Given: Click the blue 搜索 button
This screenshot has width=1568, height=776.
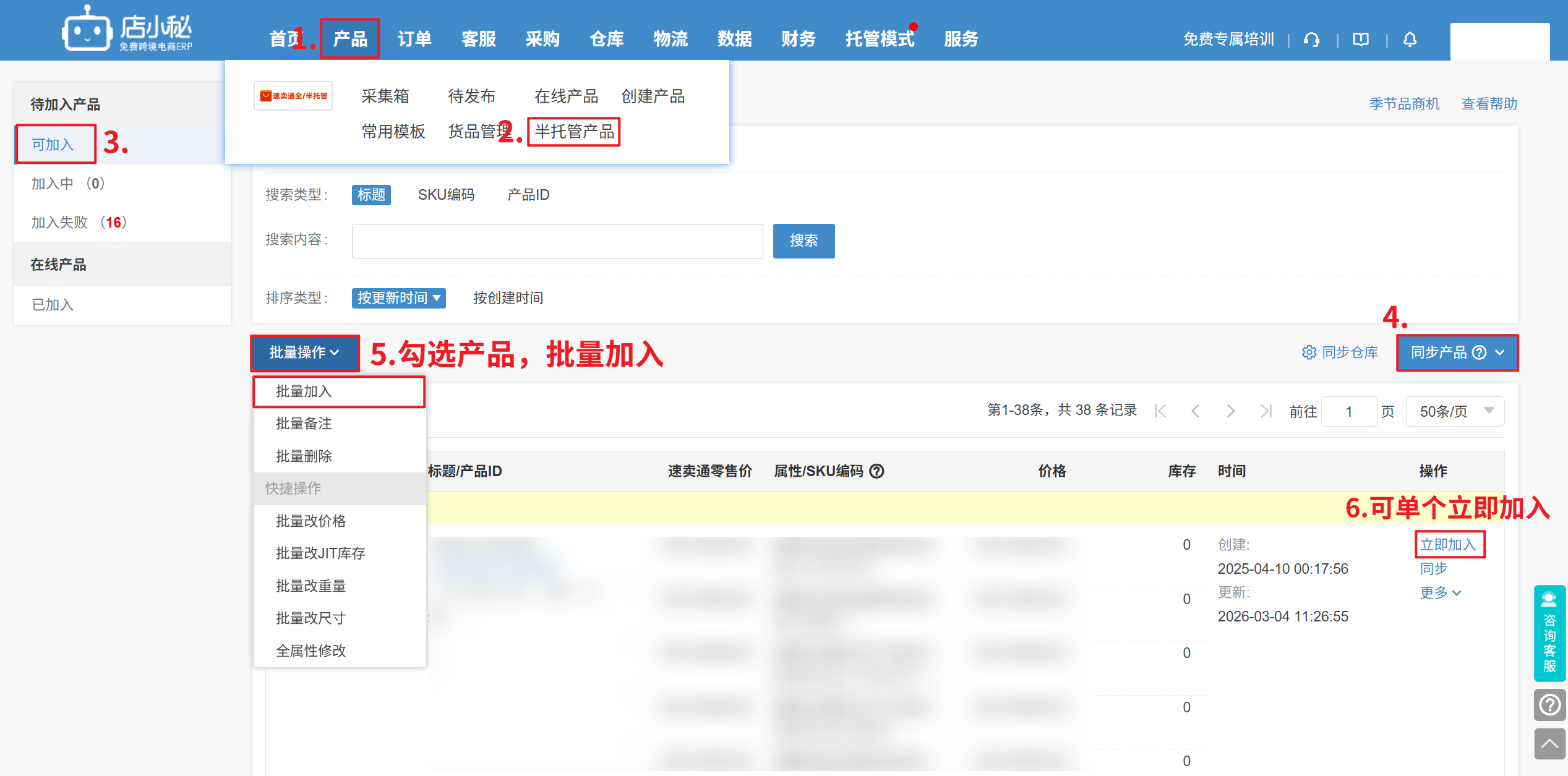Looking at the screenshot, I should [x=803, y=241].
